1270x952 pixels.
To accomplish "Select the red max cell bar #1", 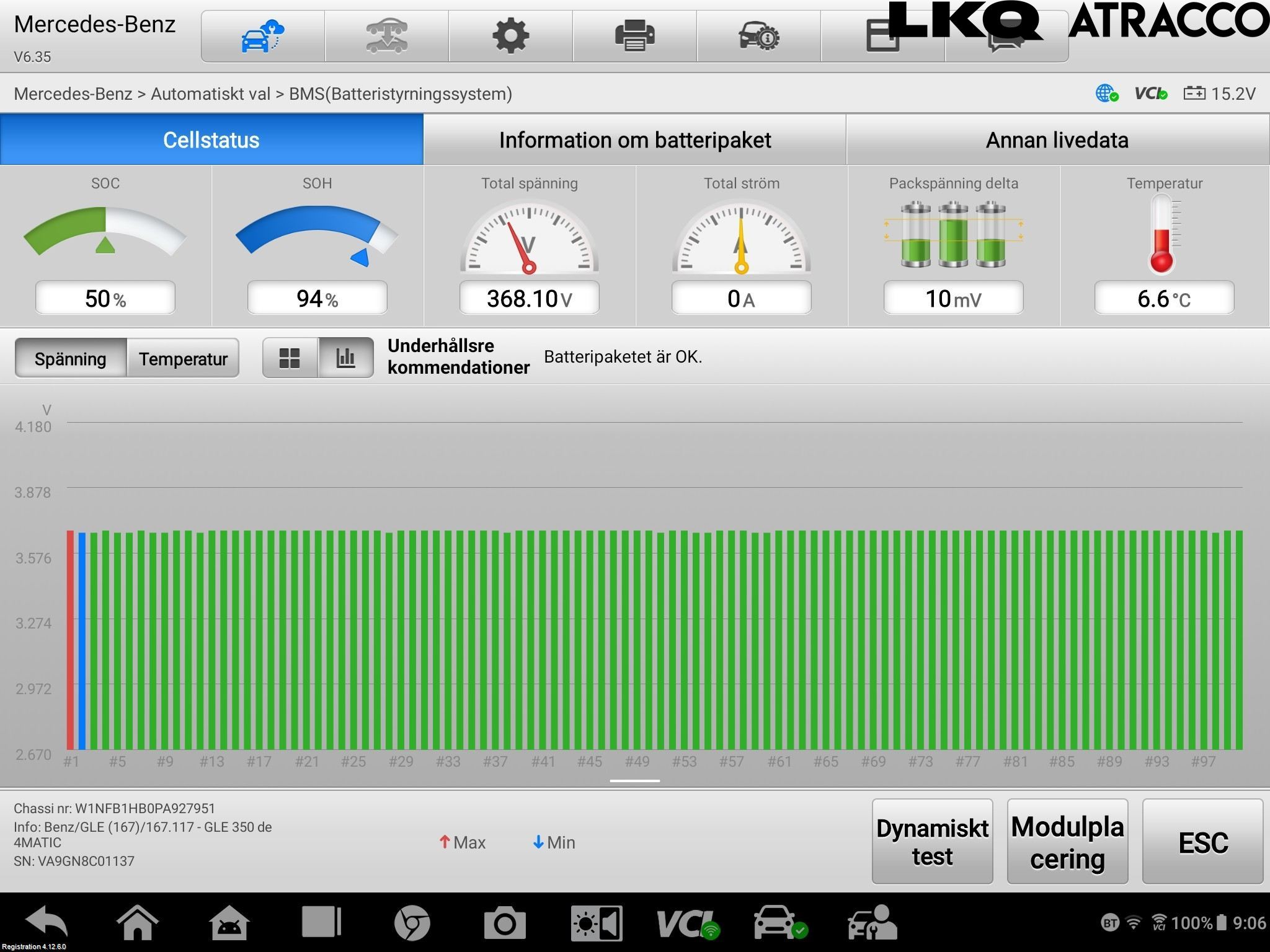I will pos(70,640).
